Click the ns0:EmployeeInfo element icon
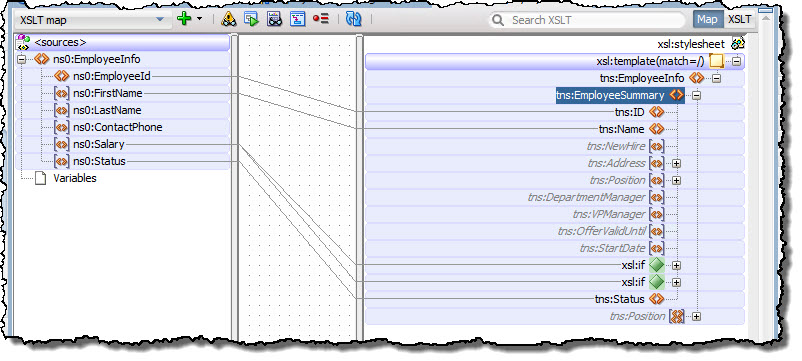 click(x=41, y=59)
